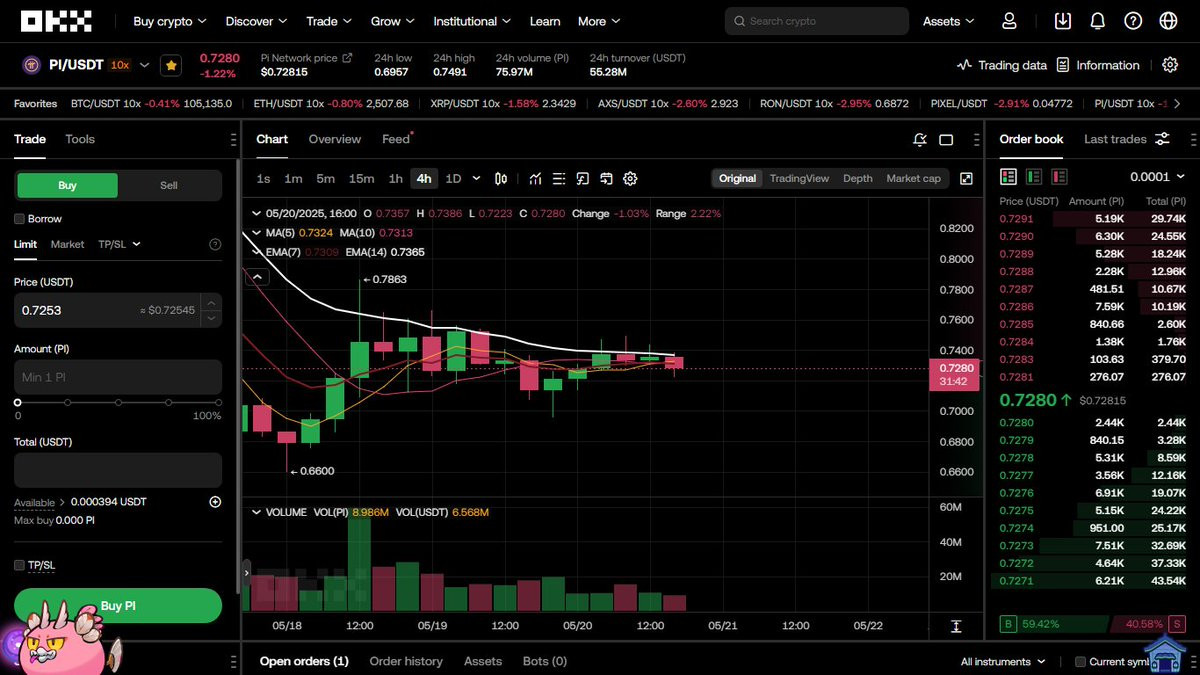Viewport: 1200px width, 675px height.
Task: Open the language globe icon
Action: (x=1168, y=21)
